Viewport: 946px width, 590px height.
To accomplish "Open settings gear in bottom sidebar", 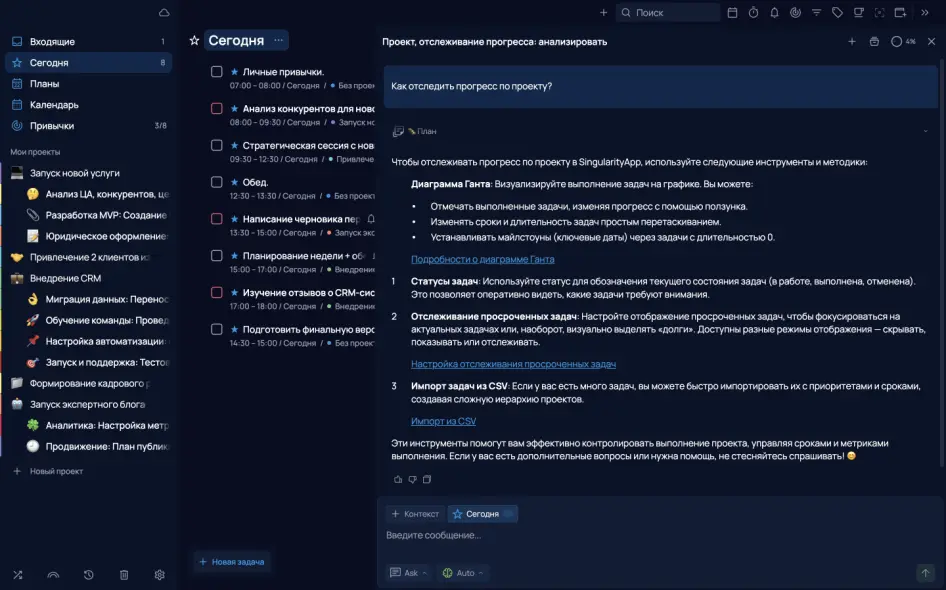I will pyautogui.click(x=159, y=575).
